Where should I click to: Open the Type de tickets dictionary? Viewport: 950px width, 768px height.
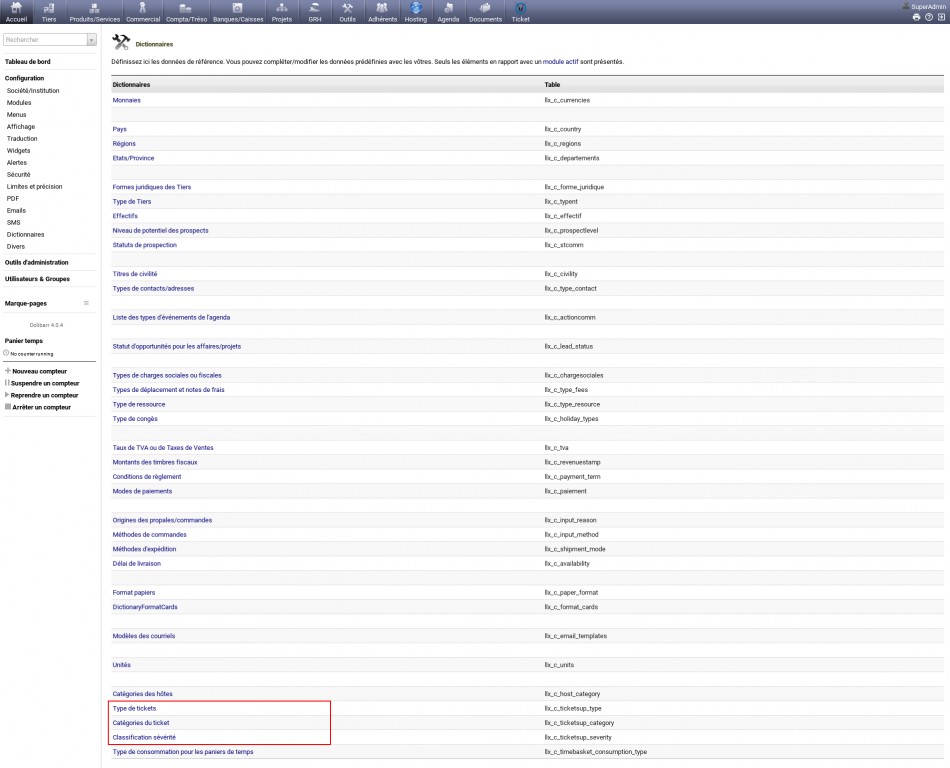tap(134, 708)
